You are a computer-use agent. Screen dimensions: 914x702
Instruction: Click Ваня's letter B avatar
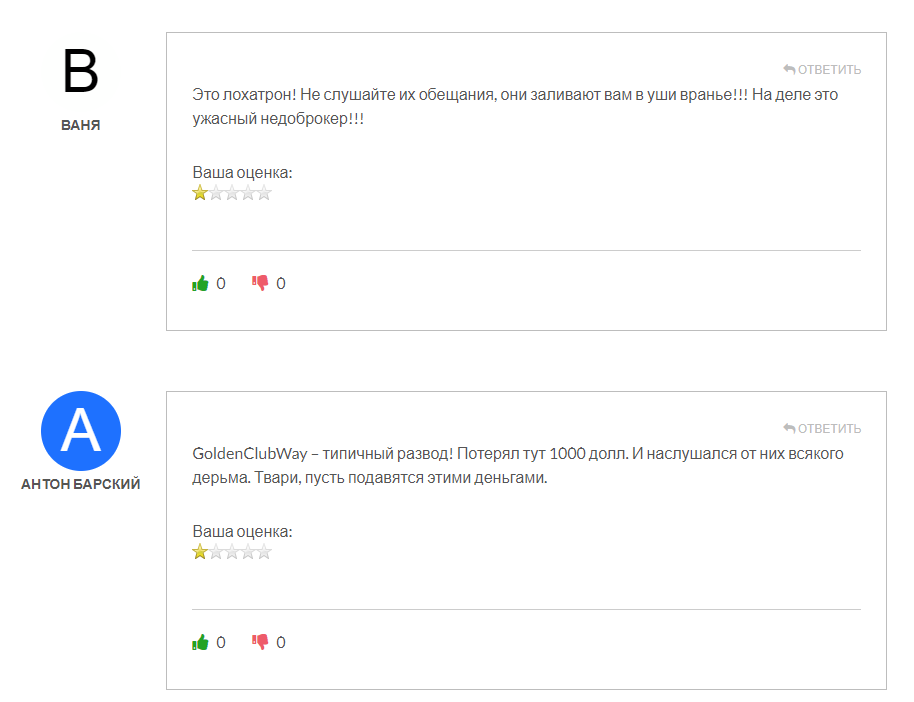tap(80, 72)
